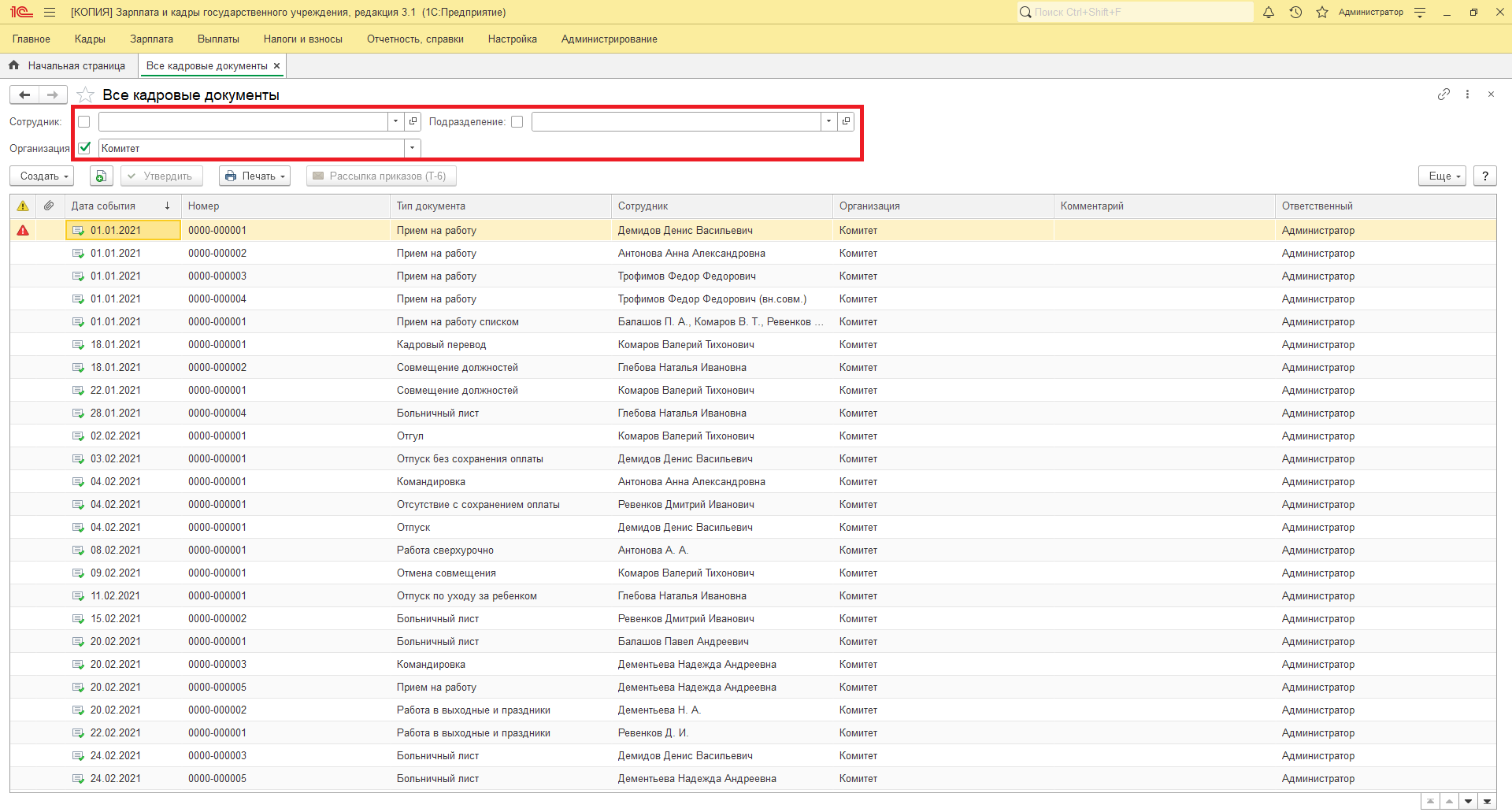Click document icon in Кадровый перевод row
Screen dimensions: 1512x812
[78, 345]
